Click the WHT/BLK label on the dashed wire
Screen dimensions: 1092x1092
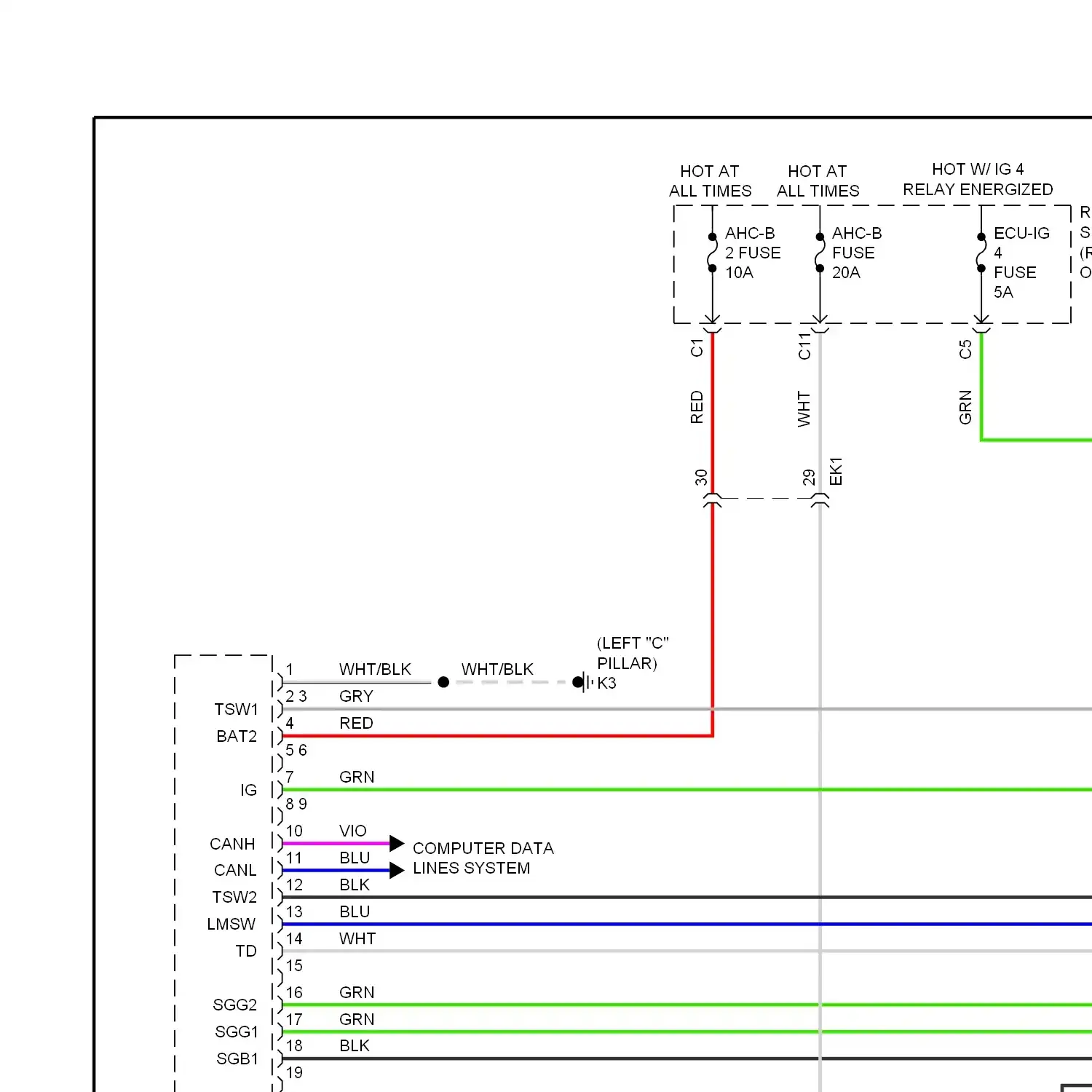(497, 669)
